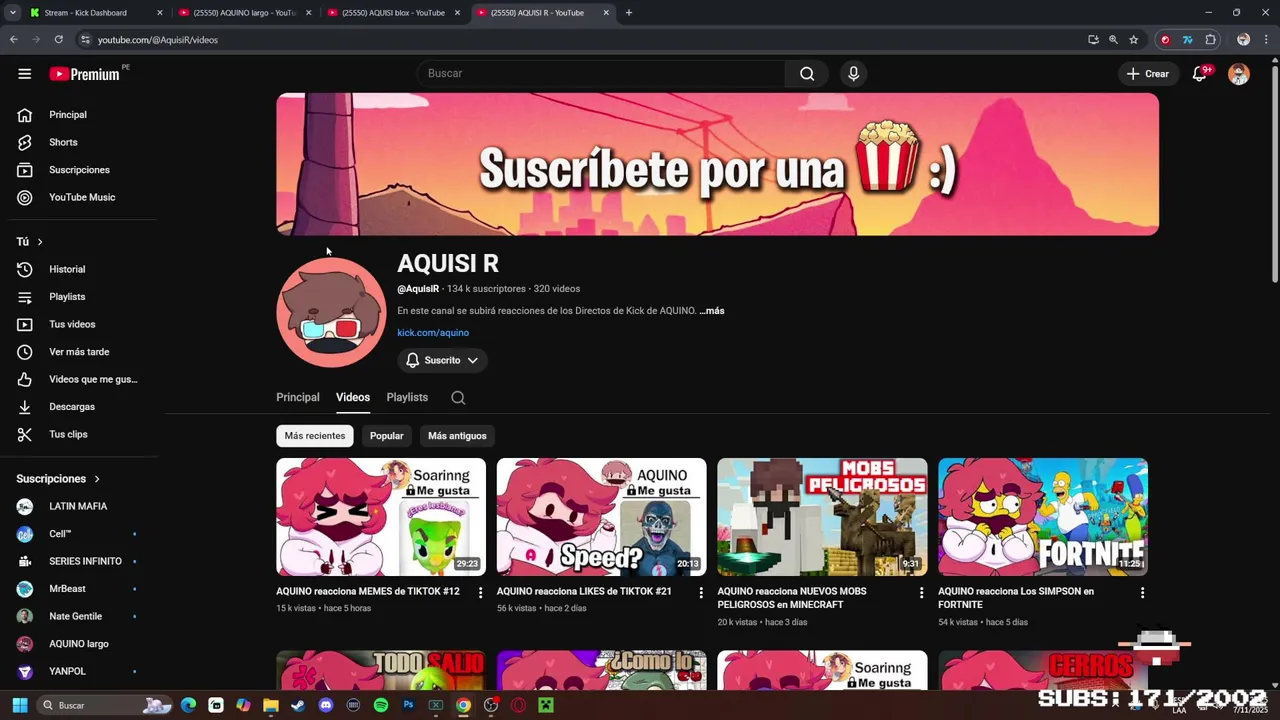Screen dimensions: 1280x720
Task: Click the search magnifier button in the YouTube bar
Action: tap(807, 73)
